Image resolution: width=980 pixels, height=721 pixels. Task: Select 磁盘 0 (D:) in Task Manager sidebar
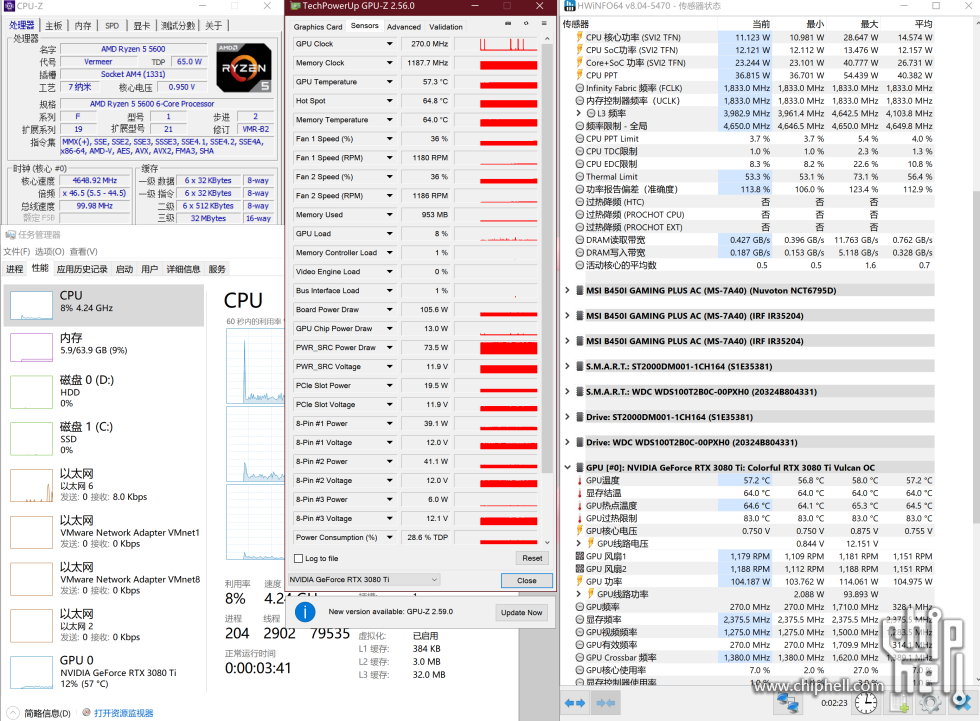coord(104,392)
